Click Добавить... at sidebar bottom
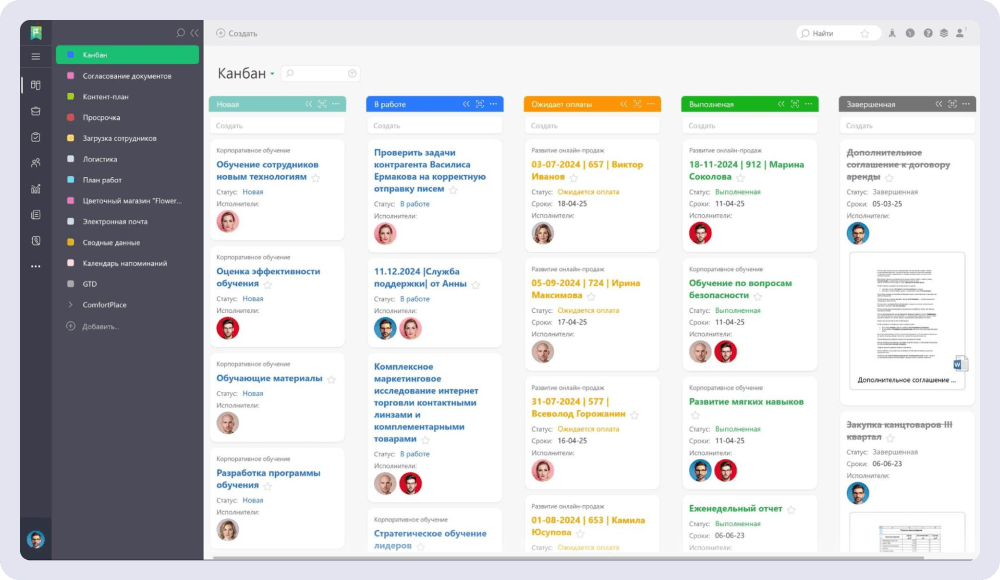1000x580 pixels. pyautogui.click(x=93, y=326)
